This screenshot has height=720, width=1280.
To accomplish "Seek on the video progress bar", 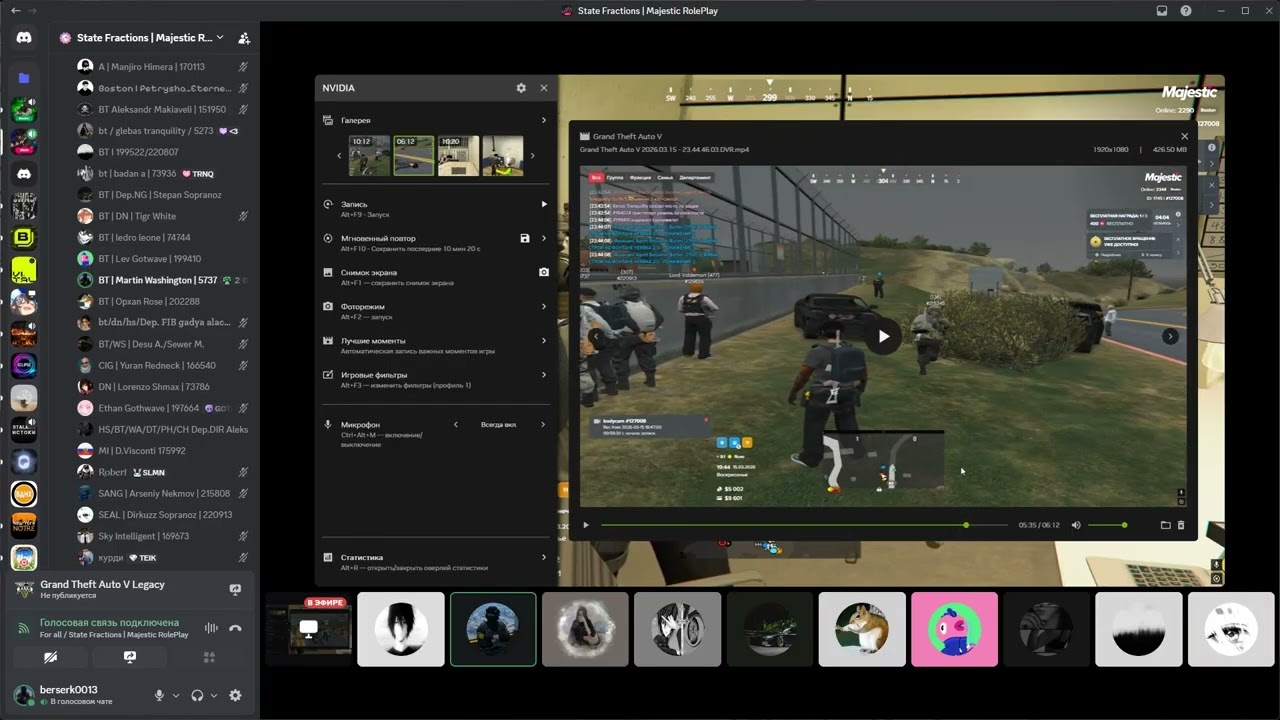I will point(804,525).
